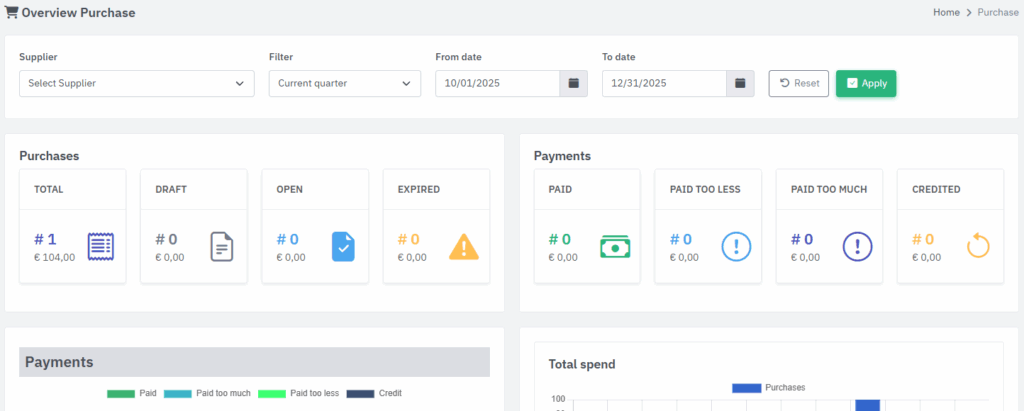Click the Reset filters button
1024x411 pixels.
tap(798, 83)
